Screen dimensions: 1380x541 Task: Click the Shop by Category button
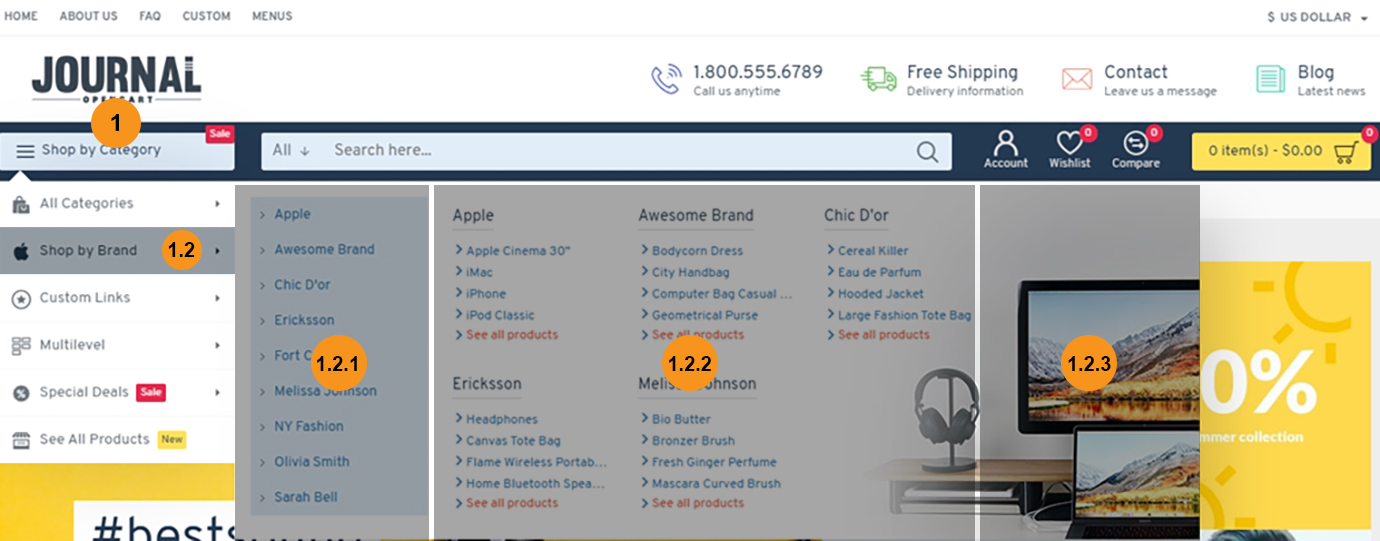[117, 150]
